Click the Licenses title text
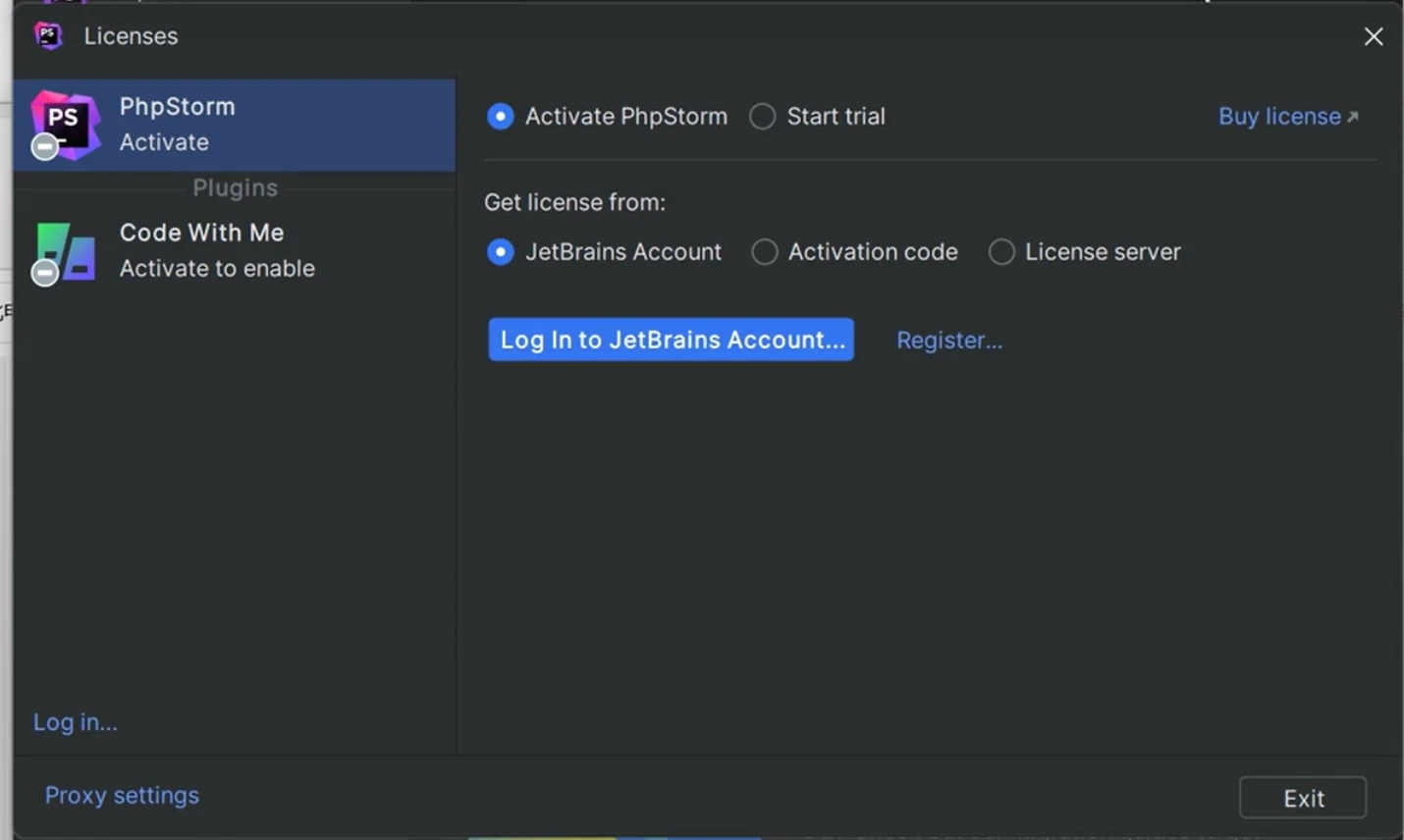Screen dimensions: 1404x840 [x=131, y=36]
